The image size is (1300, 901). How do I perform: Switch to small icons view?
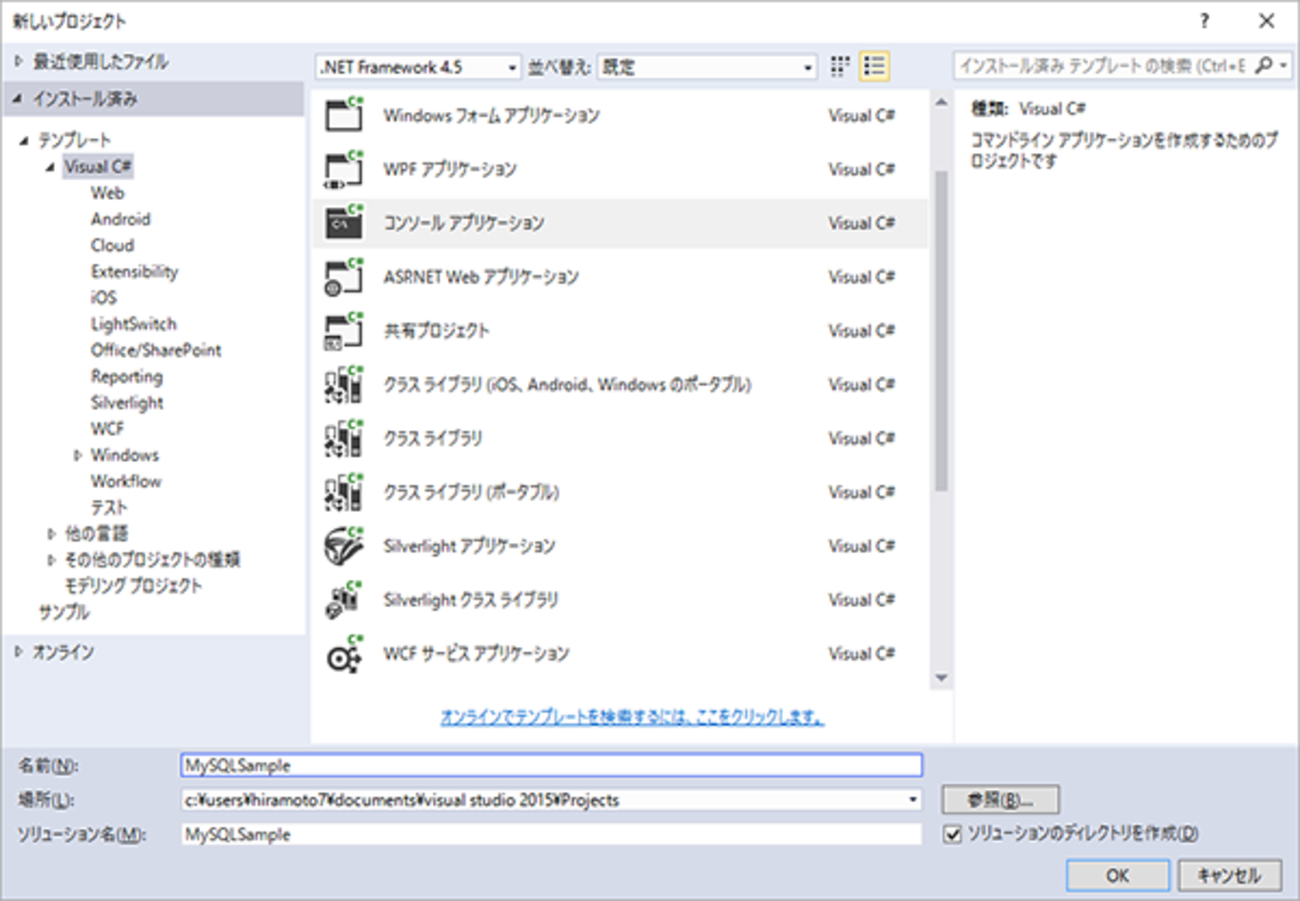click(x=841, y=67)
